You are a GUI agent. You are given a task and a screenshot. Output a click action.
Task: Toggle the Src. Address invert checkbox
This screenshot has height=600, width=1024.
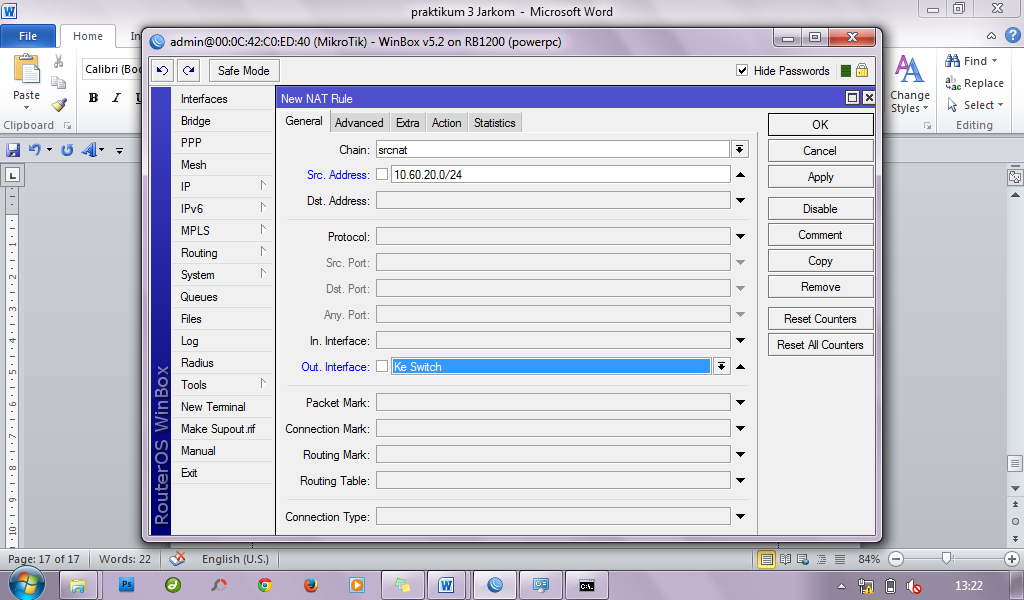click(382, 174)
